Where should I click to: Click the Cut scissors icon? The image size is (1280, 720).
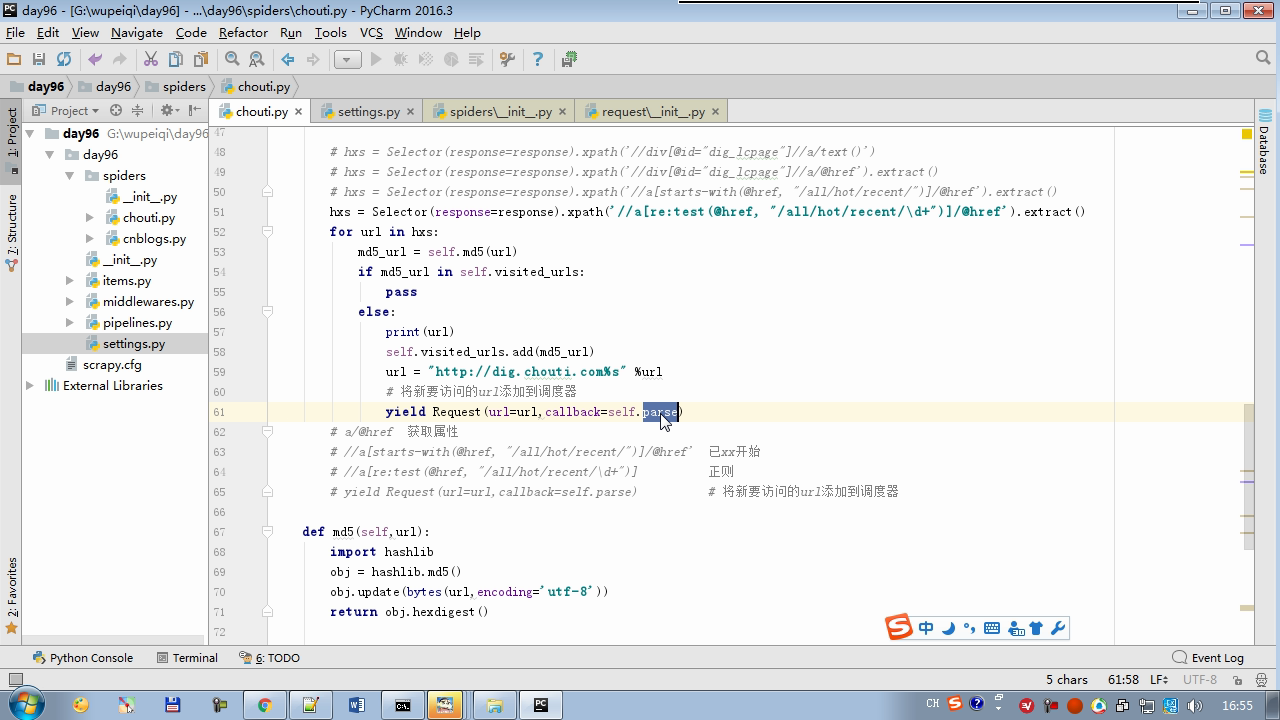pyautogui.click(x=151, y=60)
